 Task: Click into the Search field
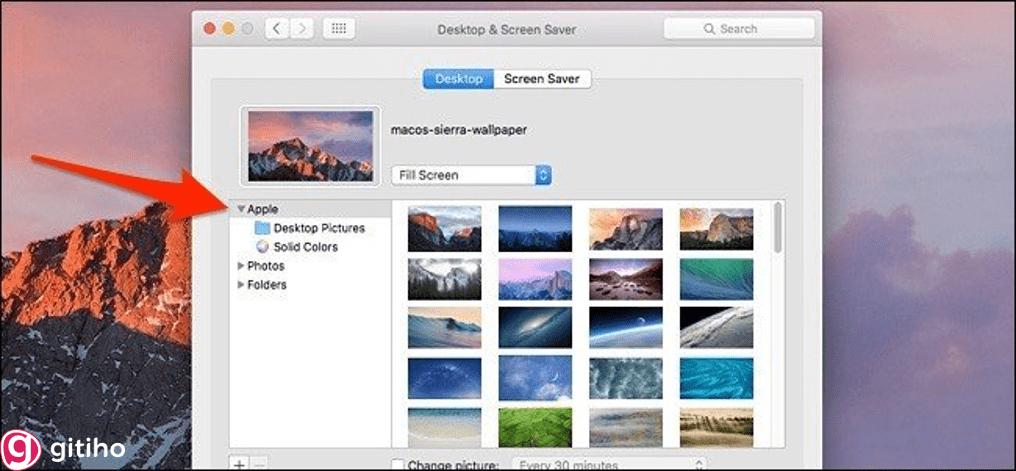coord(739,29)
